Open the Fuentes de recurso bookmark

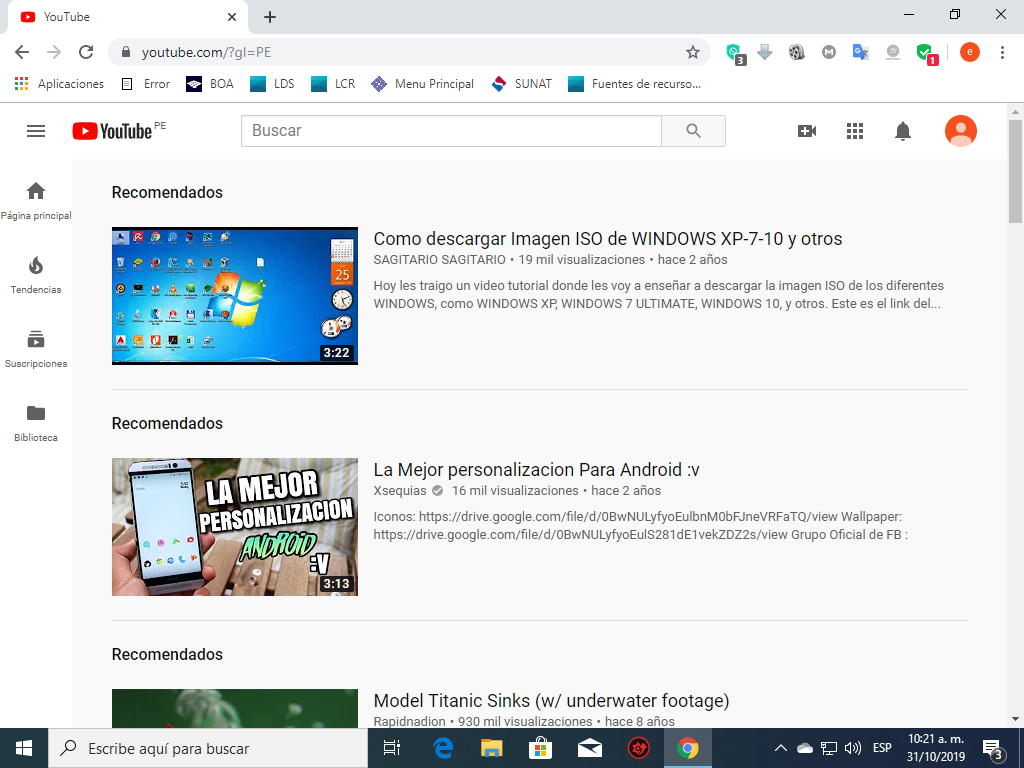tap(634, 84)
